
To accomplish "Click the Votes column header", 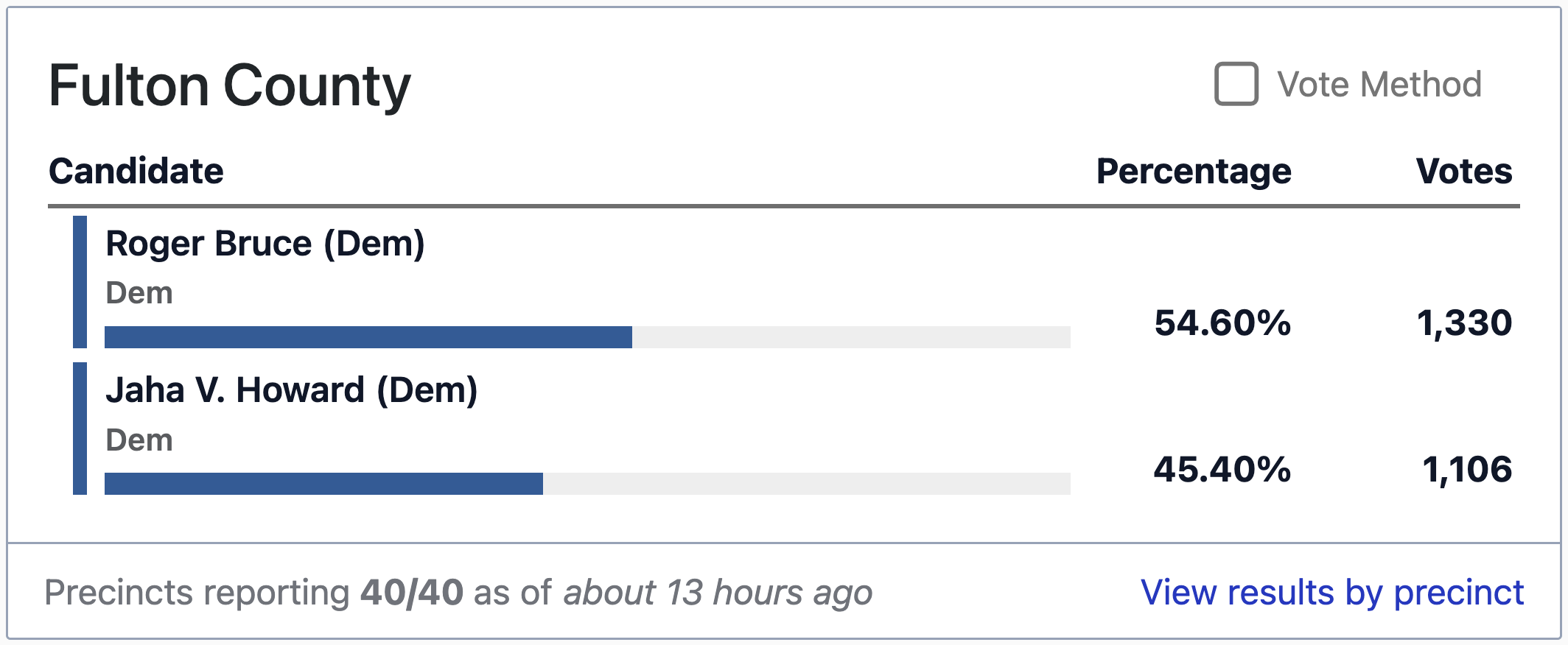I will point(1463,172).
